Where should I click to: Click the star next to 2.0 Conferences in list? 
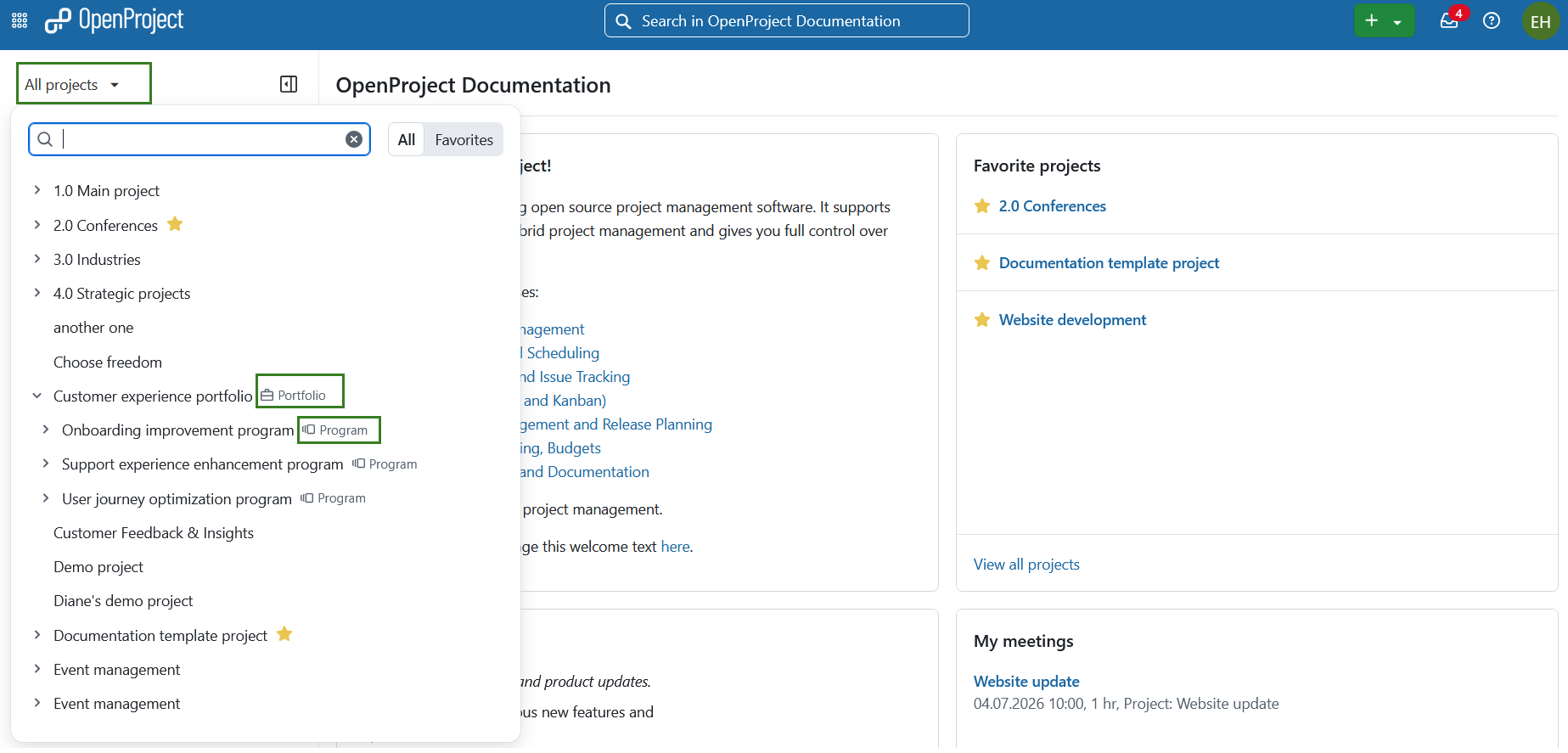click(175, 224)
